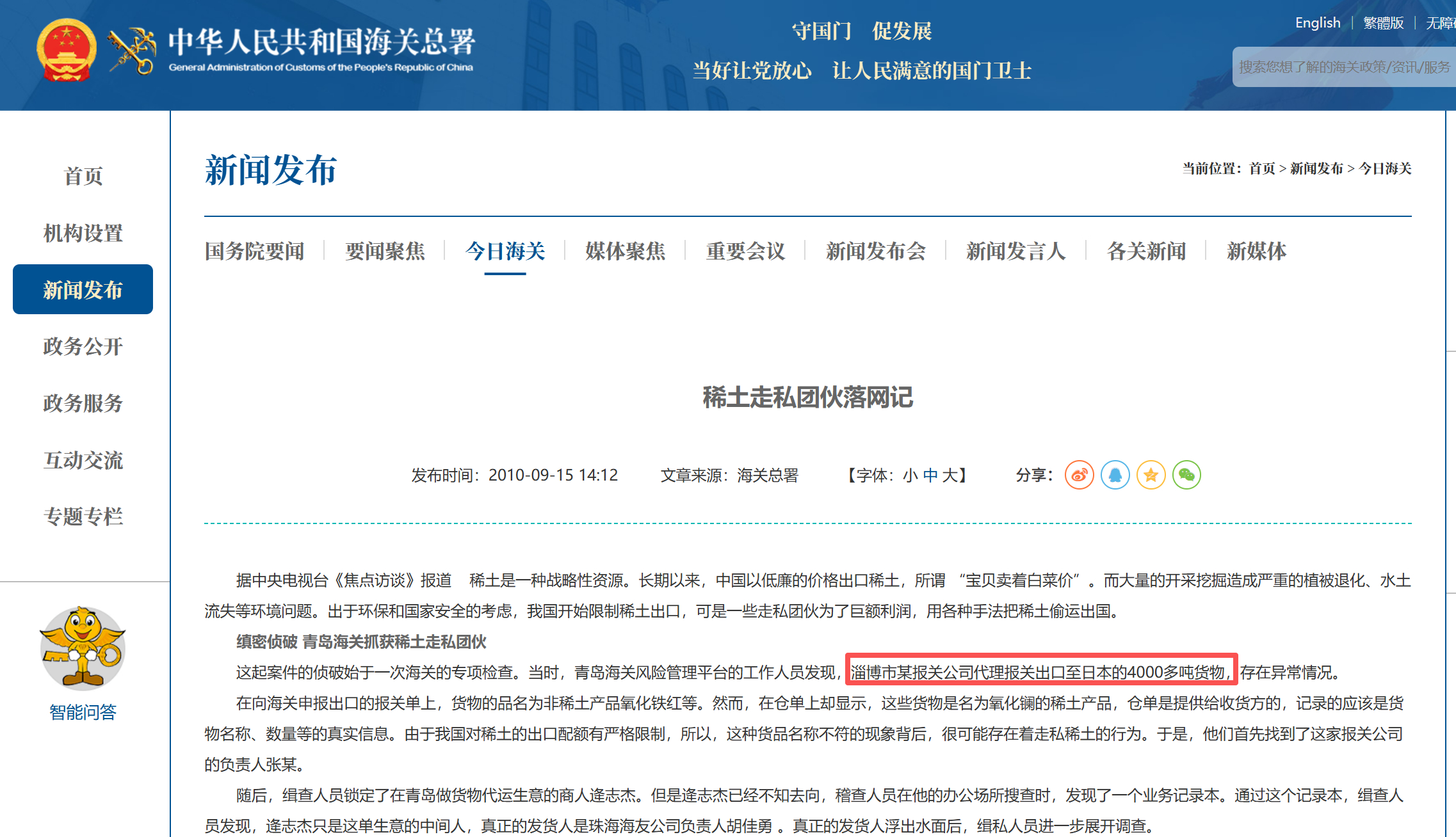Set font size to 大

point(950,475)
